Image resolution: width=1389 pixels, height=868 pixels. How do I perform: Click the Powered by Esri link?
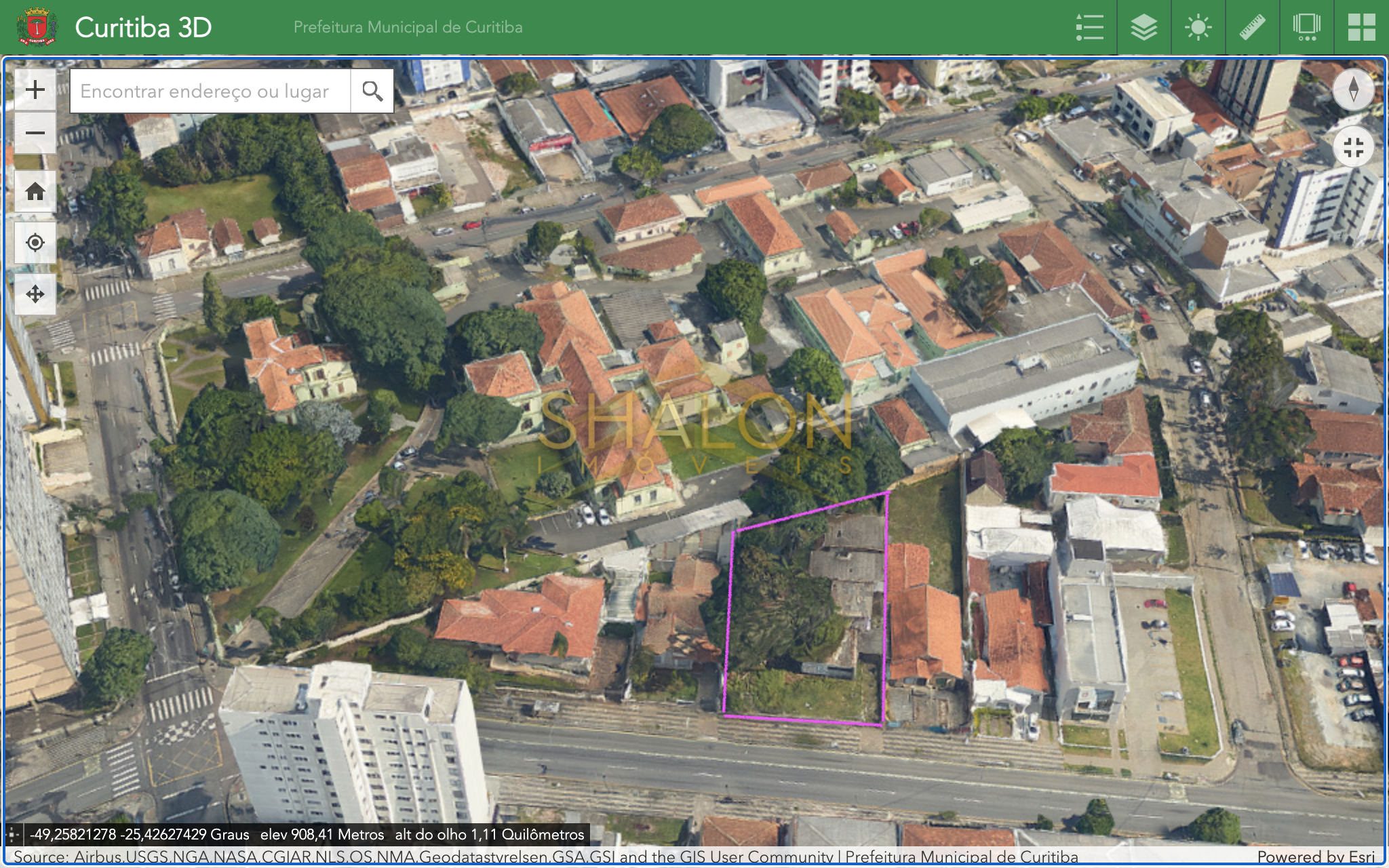click(x=1316, y=856)
